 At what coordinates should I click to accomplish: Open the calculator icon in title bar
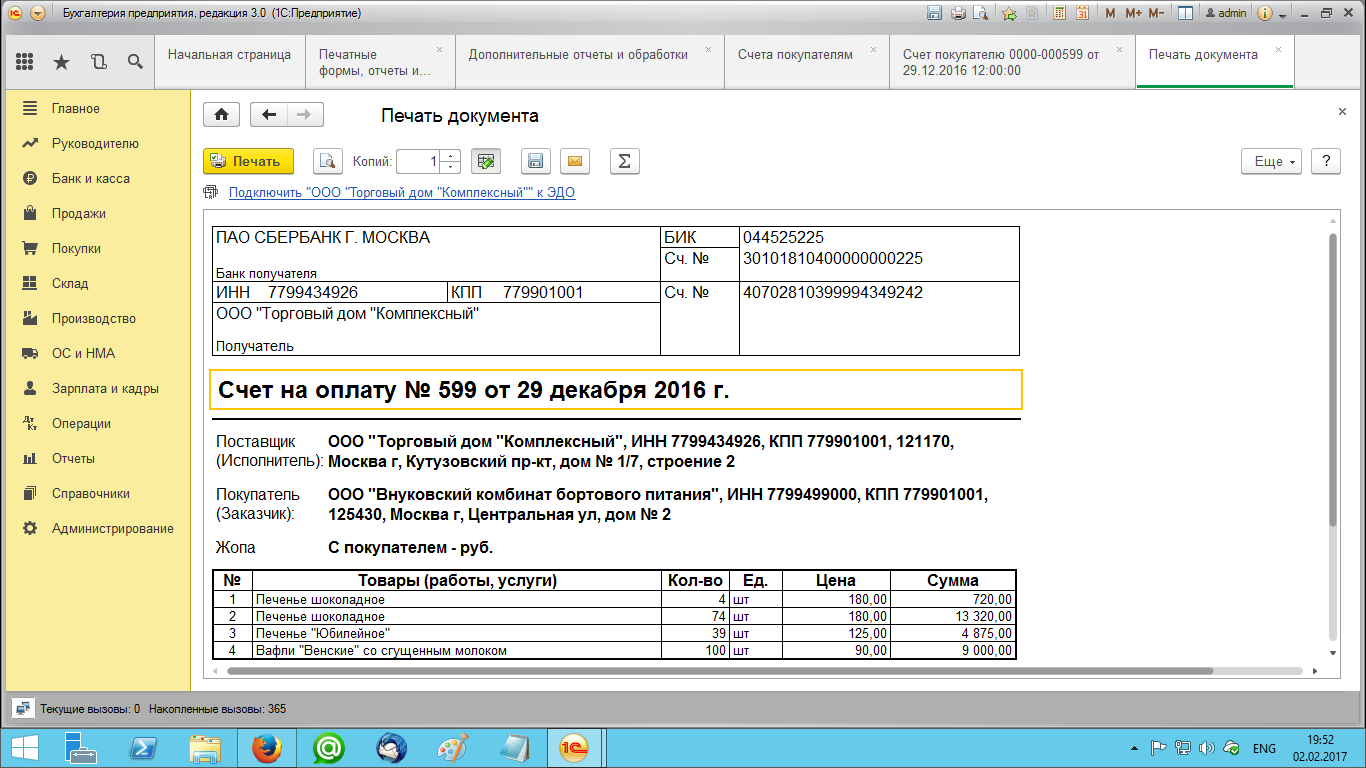pos(1058,14)
